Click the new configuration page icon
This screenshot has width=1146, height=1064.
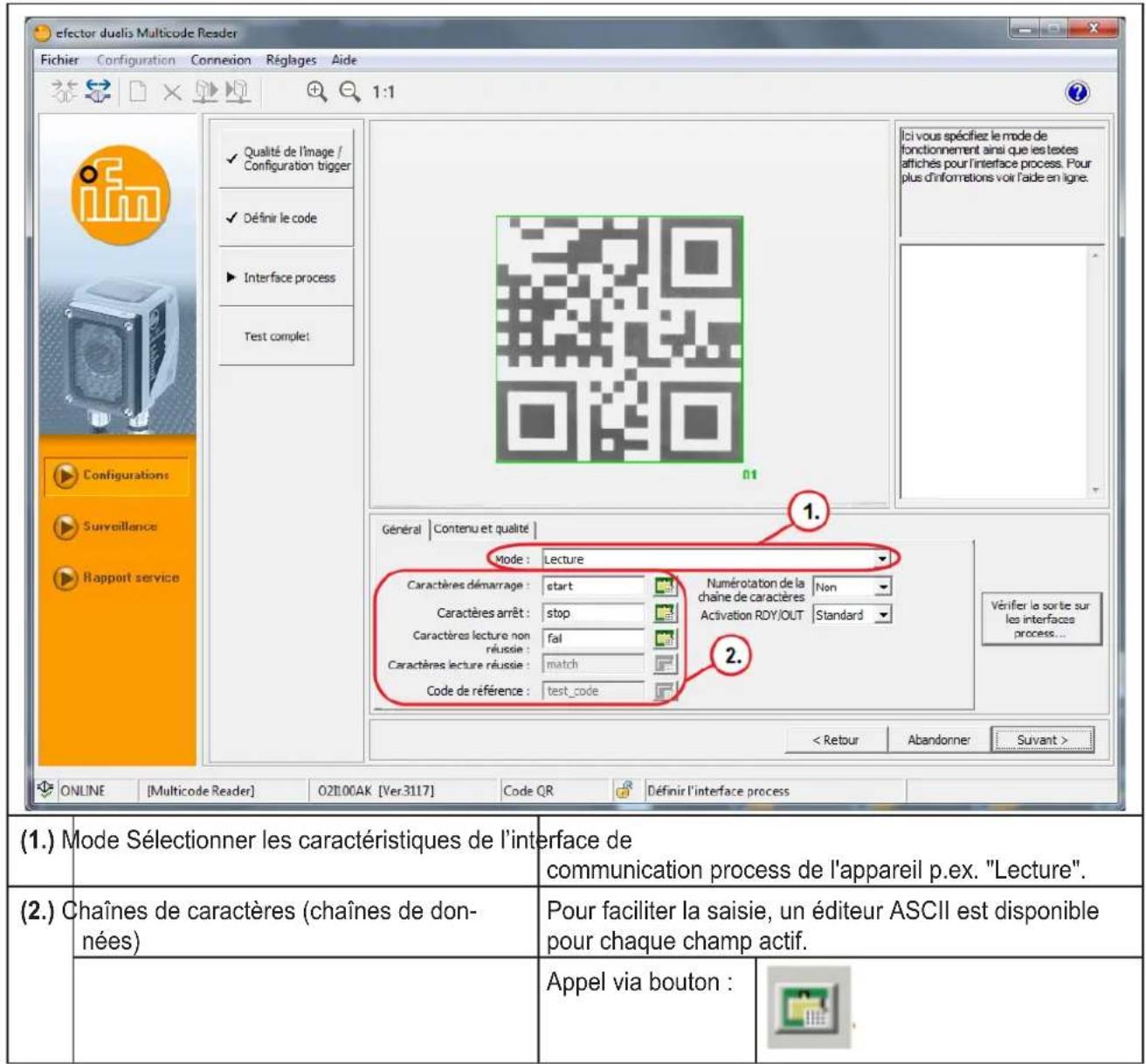[x=137, y=92]
